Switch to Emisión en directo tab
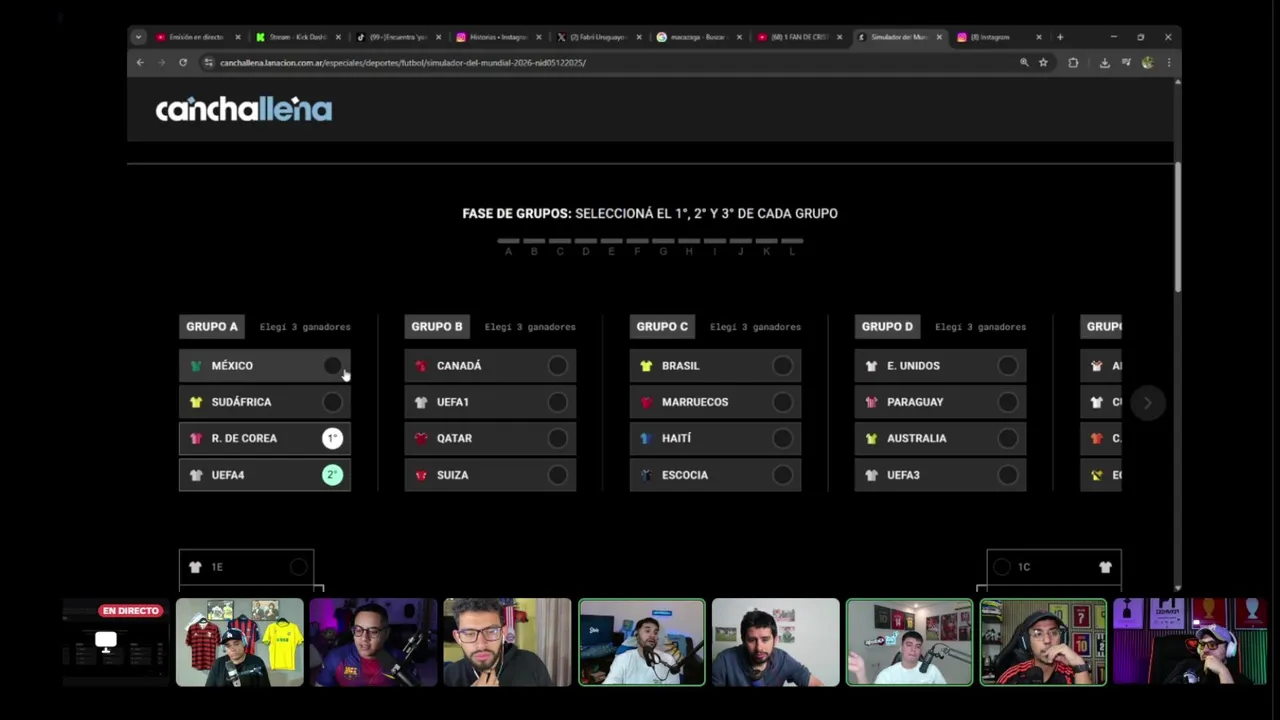 pyautogui.click(x=197, y=37)
